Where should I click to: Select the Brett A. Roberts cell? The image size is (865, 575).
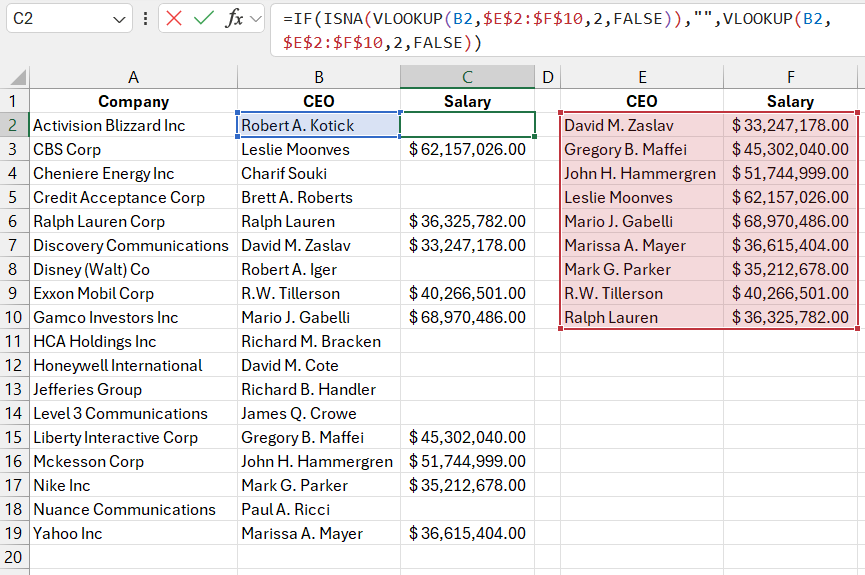pos(319,197)
